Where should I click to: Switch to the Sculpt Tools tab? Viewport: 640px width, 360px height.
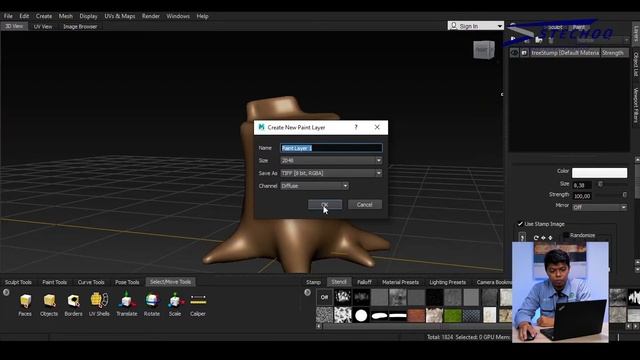click(18, 282)
